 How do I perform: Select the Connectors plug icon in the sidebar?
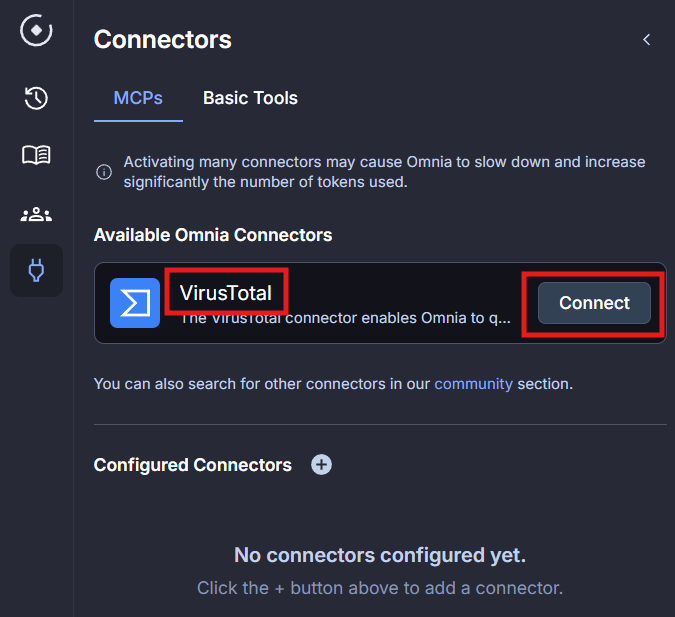pyautogui.click(x=36, y=271)
